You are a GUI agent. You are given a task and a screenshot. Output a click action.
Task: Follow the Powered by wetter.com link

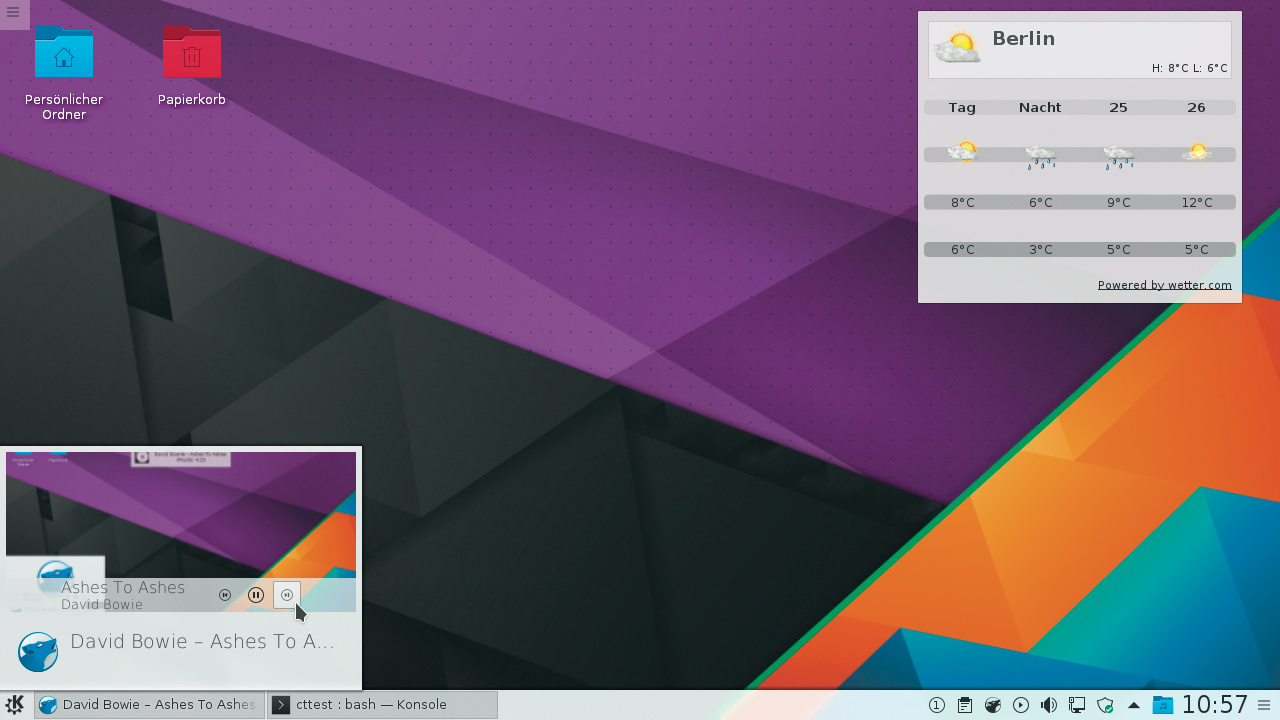point(1164,285)
